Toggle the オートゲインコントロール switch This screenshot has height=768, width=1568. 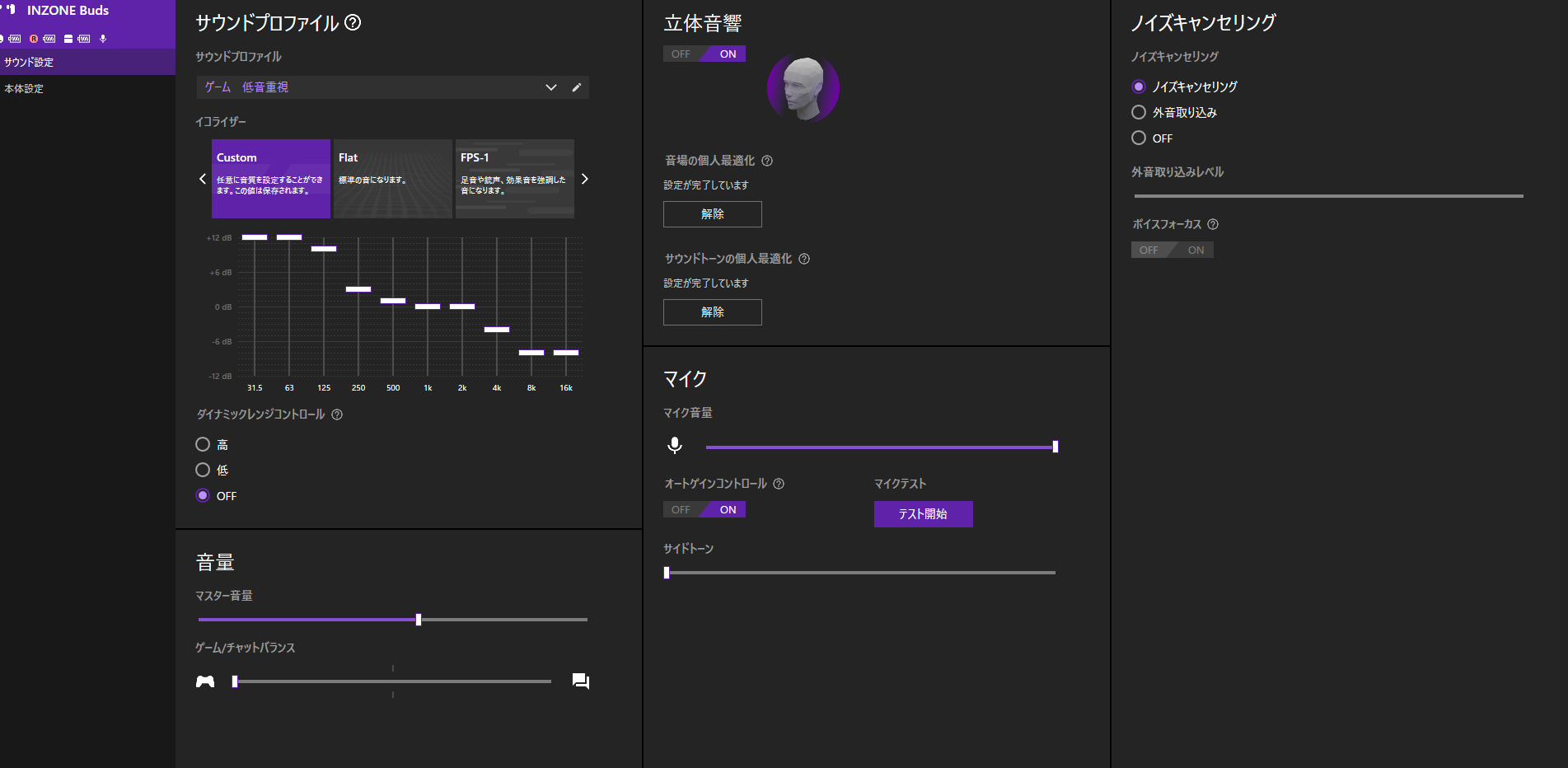[x=704, y=509]
